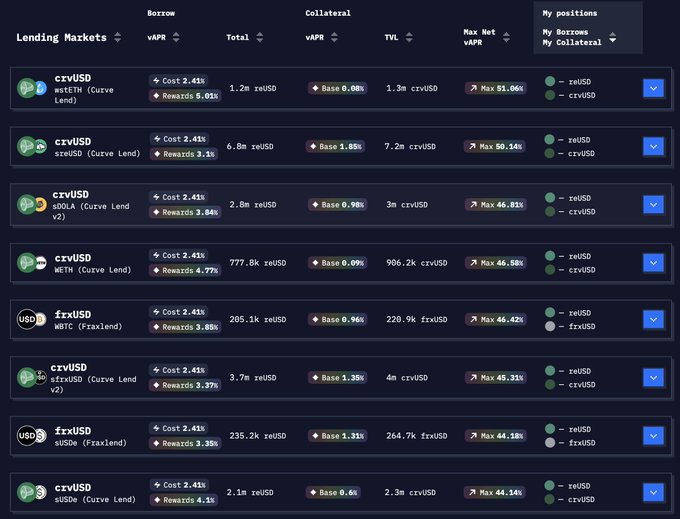
Task: Click TVL value 4m crvUSD
Action: click(407, 378)
